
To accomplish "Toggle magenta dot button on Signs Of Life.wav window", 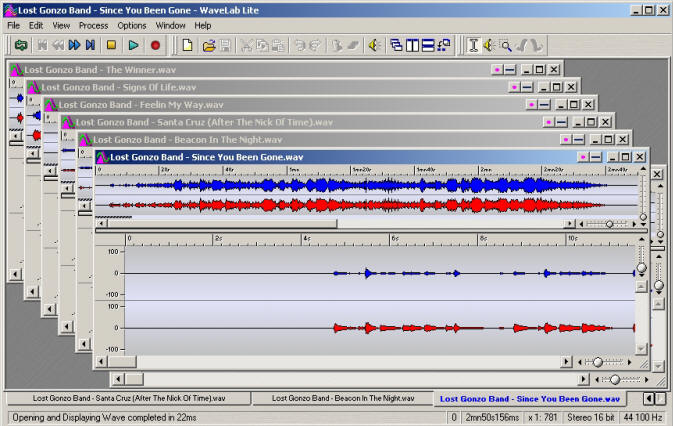I will click(x=514, y=87).
